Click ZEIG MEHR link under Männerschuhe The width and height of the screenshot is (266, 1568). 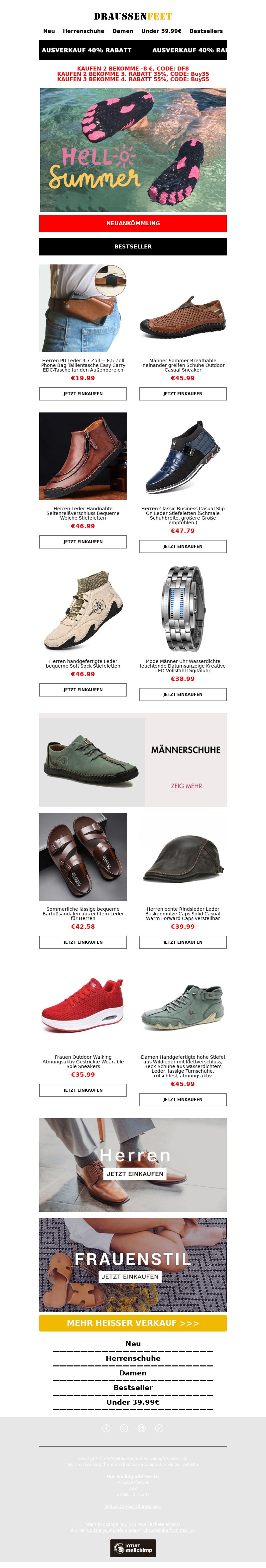(x=186, y=786)
